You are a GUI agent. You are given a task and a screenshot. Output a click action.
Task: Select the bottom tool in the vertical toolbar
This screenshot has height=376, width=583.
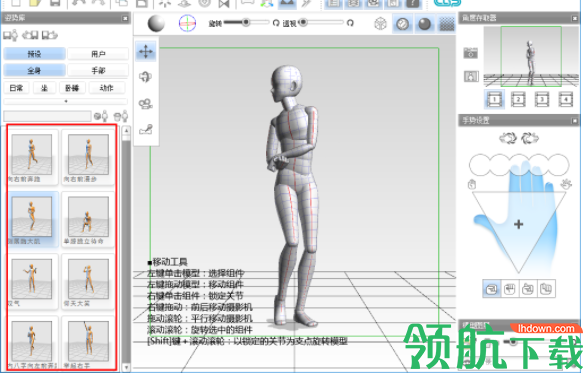(146, 129)
